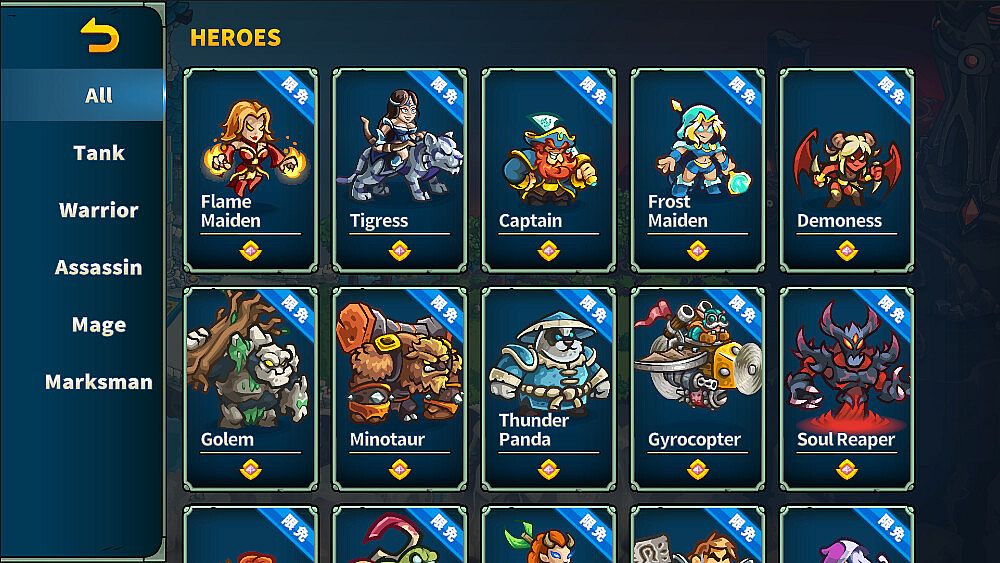Open the Tigress hero card
The height and width of the screenshot is (563, 1000).
(400, 171)
